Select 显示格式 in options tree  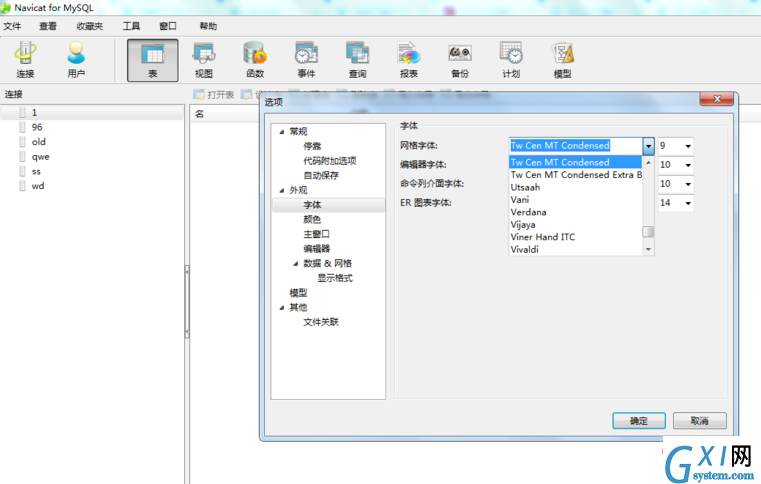click(335, 278)
